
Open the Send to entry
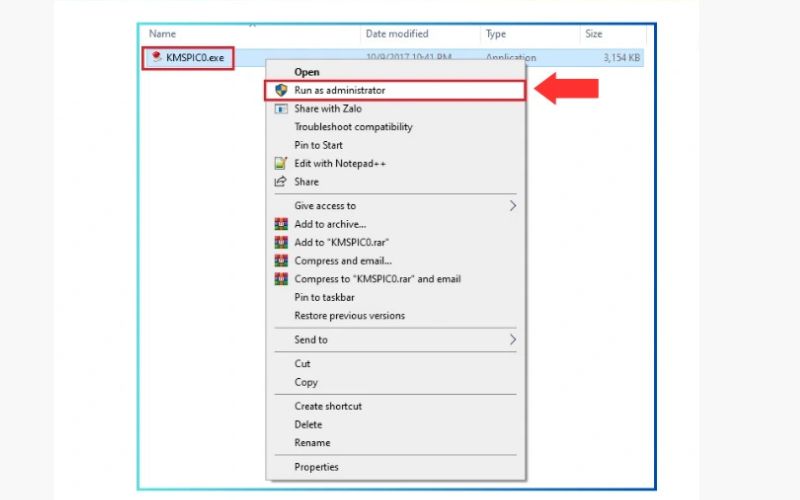311,340
